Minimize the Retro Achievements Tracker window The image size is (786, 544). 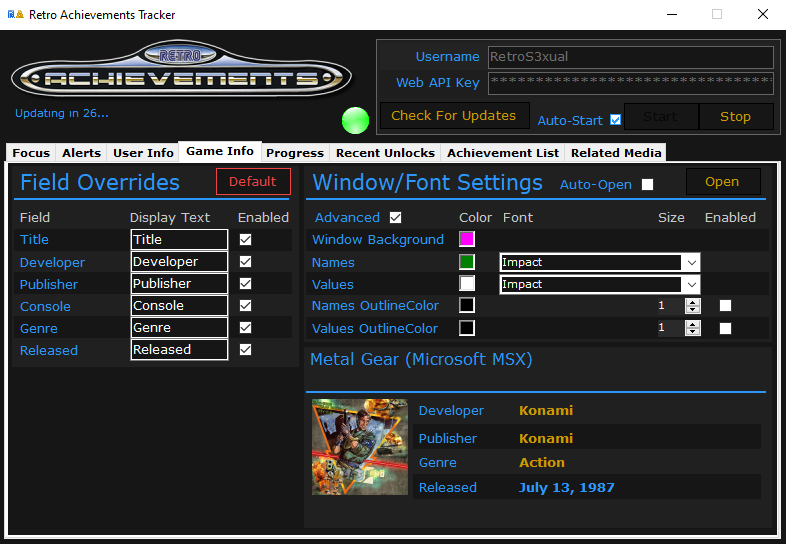coord(672,15)
